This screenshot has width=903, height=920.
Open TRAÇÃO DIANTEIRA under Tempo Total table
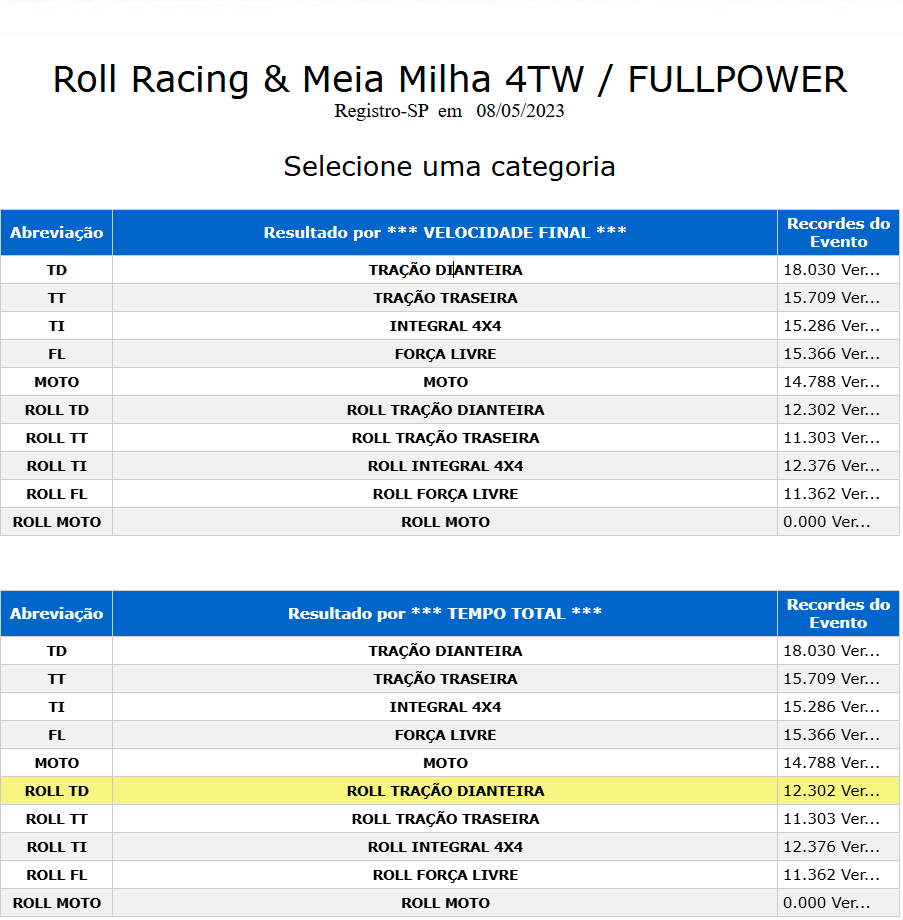445,651
